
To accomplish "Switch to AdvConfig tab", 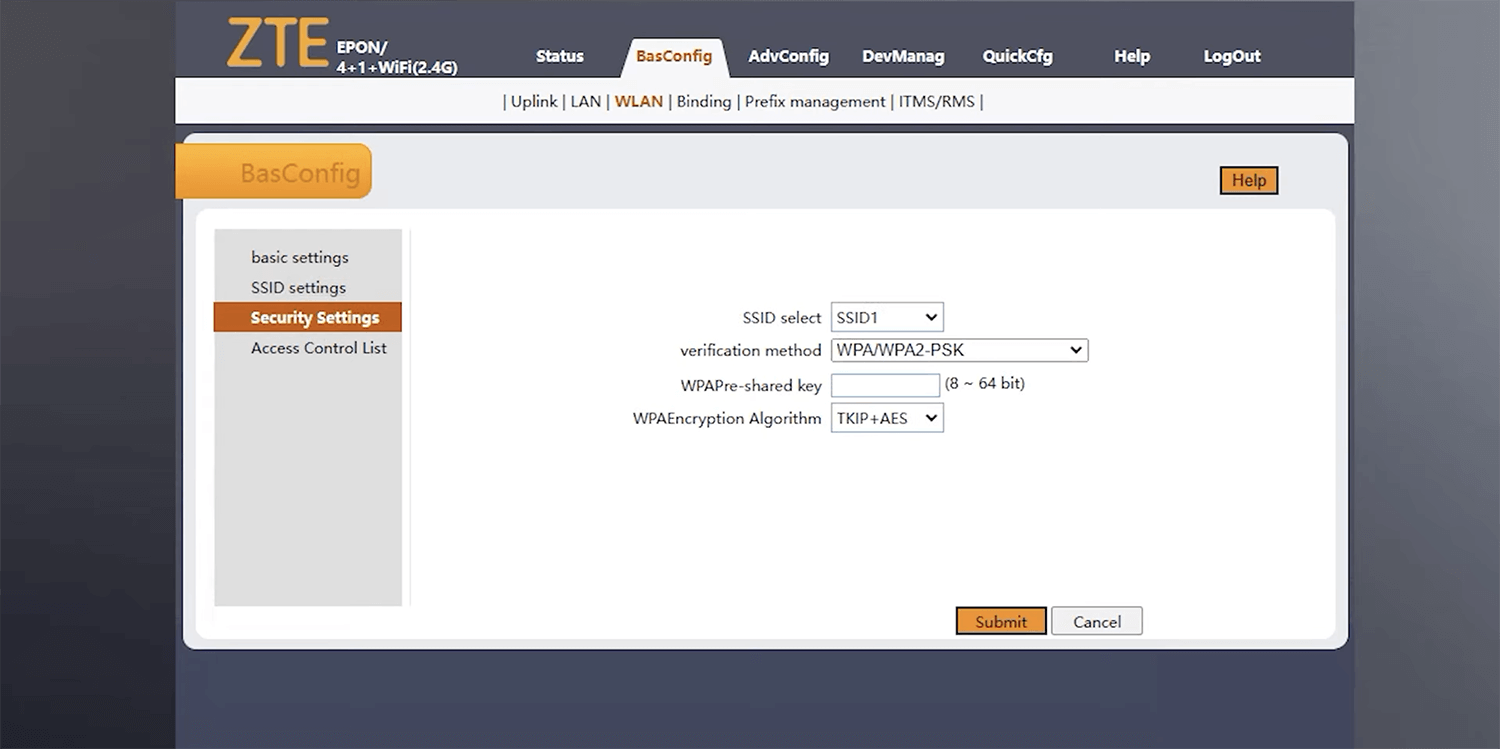I will (788, 56).
